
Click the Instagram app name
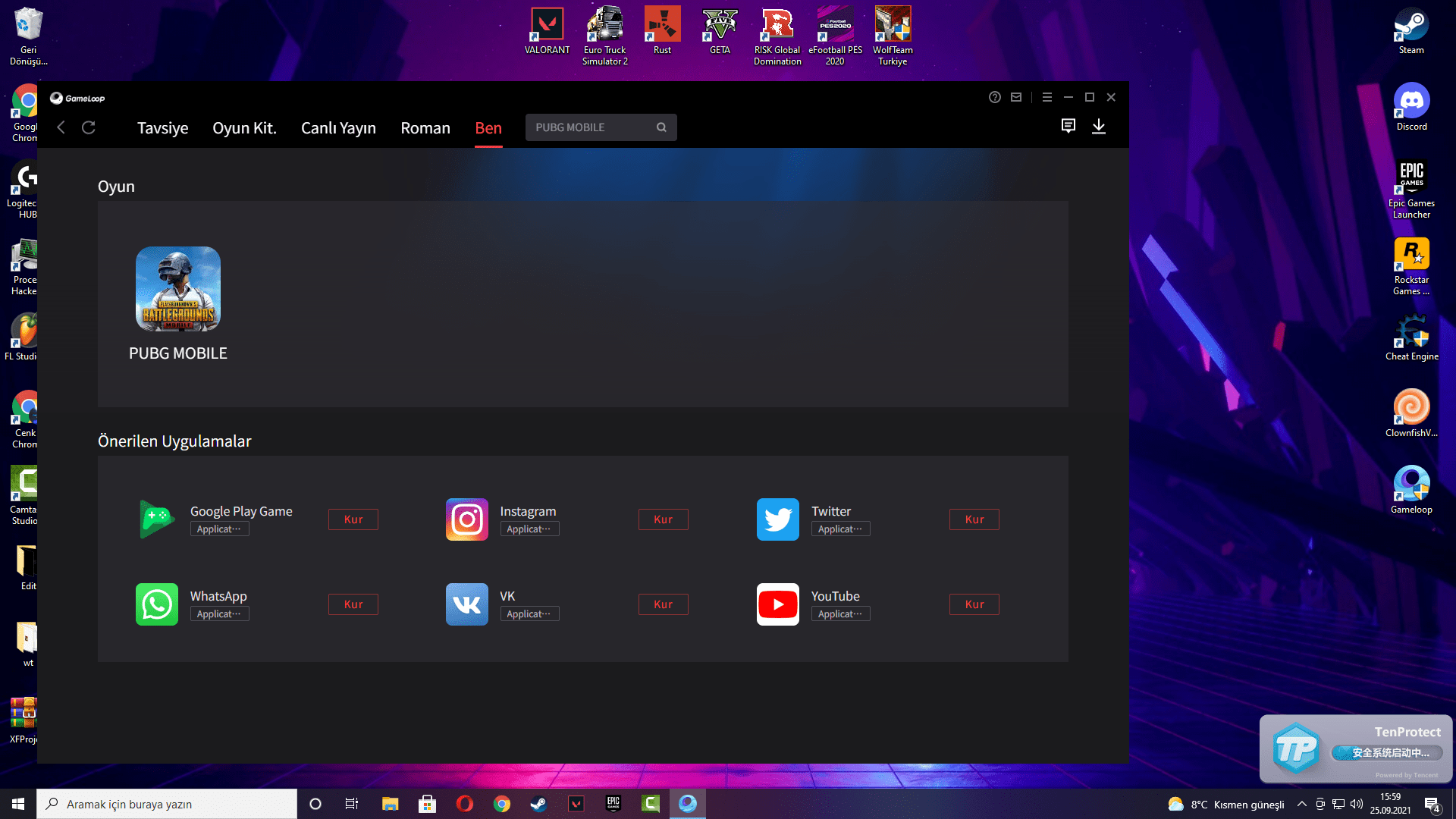pyautogui.click(x=528, y=511)
